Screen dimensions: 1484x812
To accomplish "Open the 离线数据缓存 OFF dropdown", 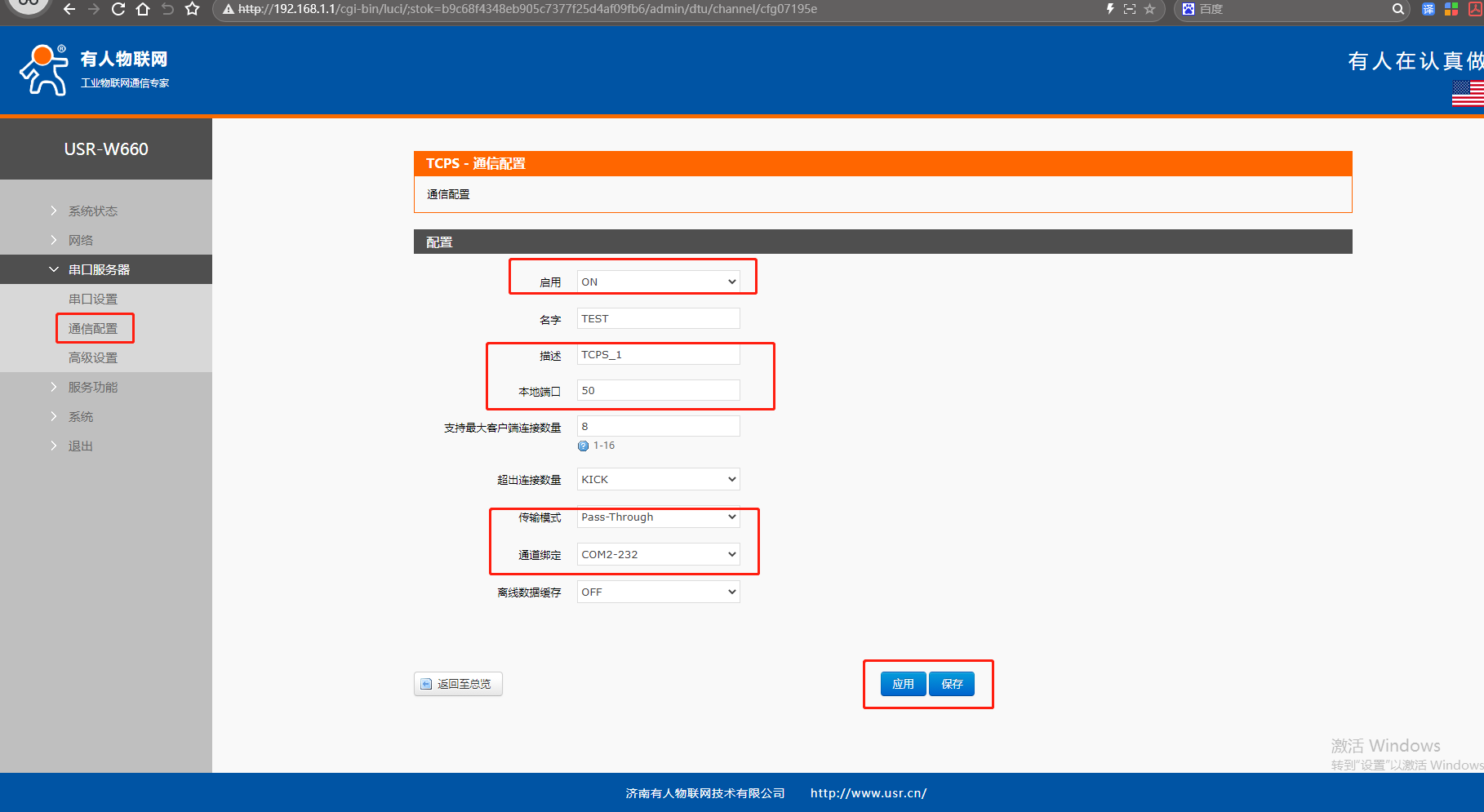I will 658,592.
